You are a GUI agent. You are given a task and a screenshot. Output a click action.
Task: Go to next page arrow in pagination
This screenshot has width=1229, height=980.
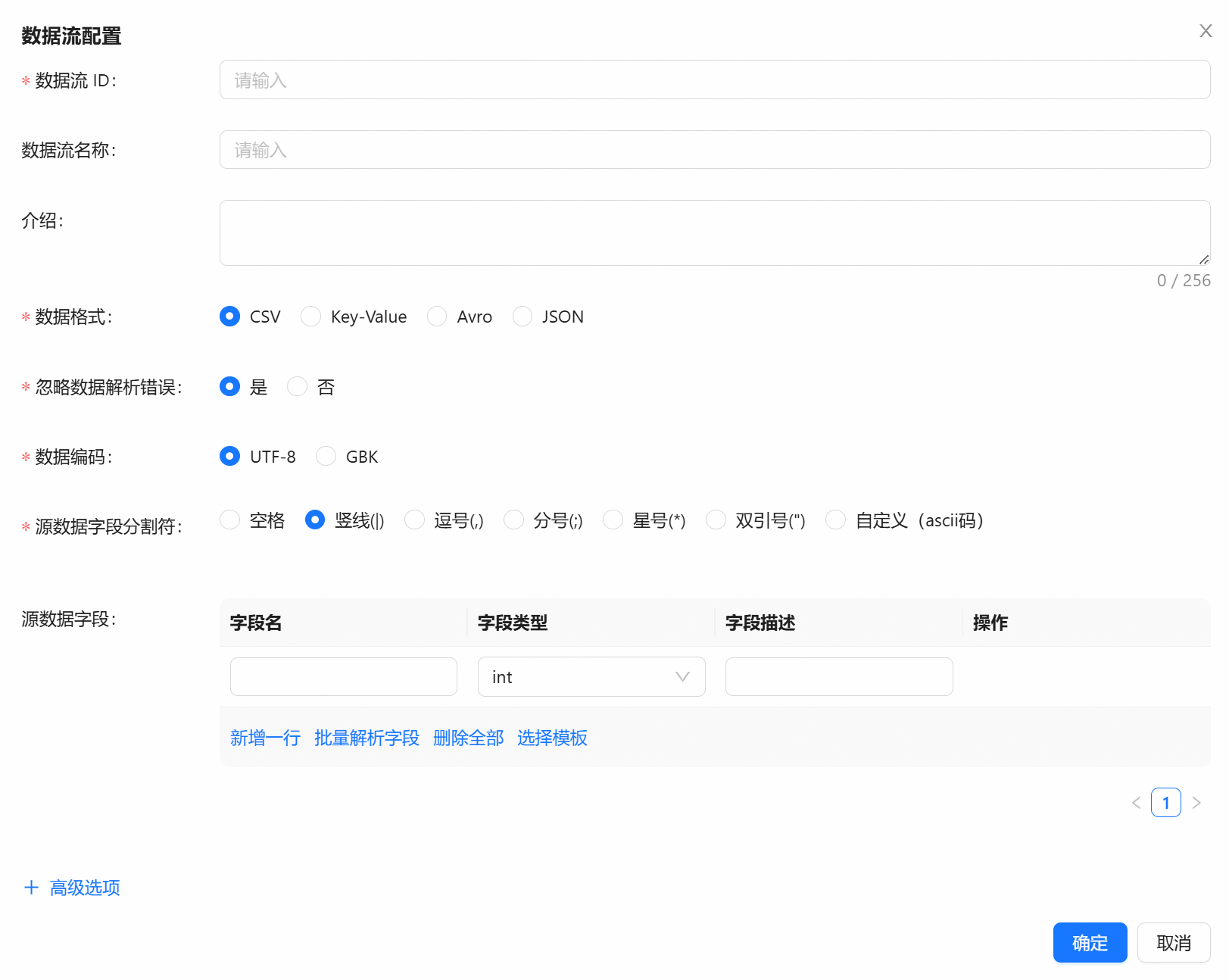1196,803
